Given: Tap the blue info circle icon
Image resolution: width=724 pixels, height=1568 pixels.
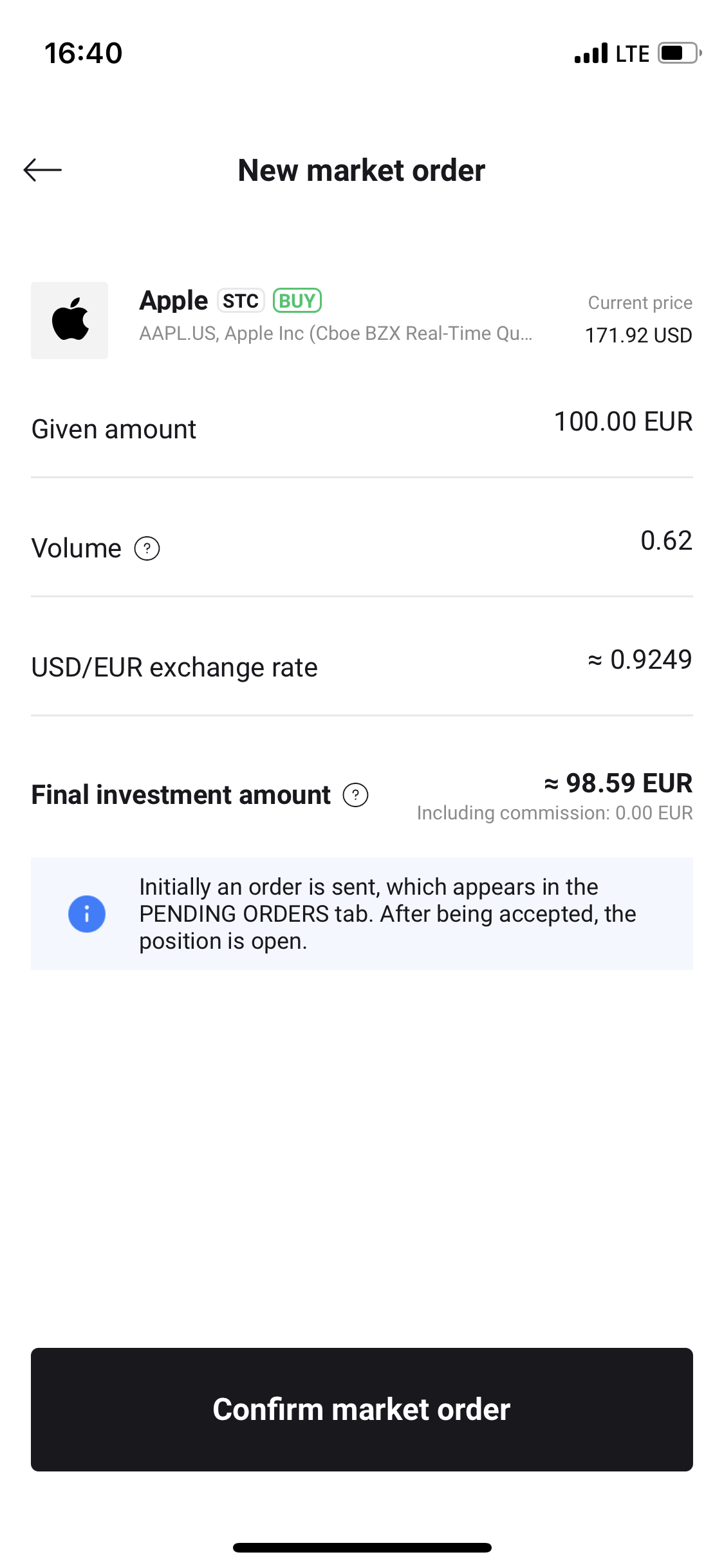Looking at the screenshot, I should [87, 913].
